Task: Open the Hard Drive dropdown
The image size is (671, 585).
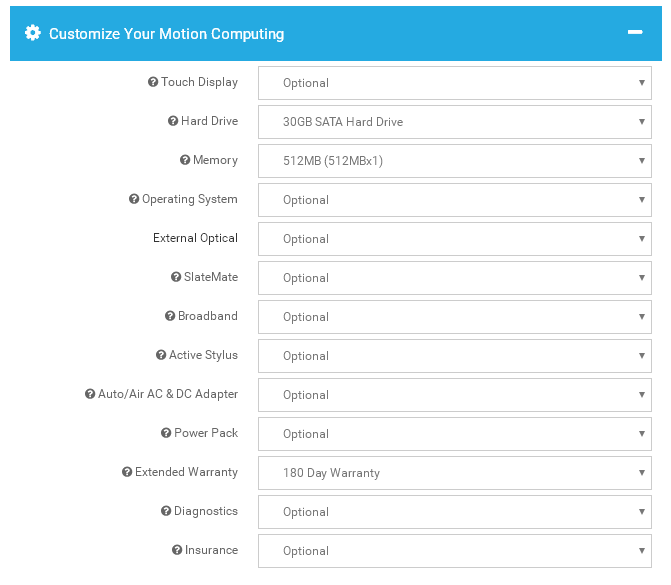Action: (454, 122)
